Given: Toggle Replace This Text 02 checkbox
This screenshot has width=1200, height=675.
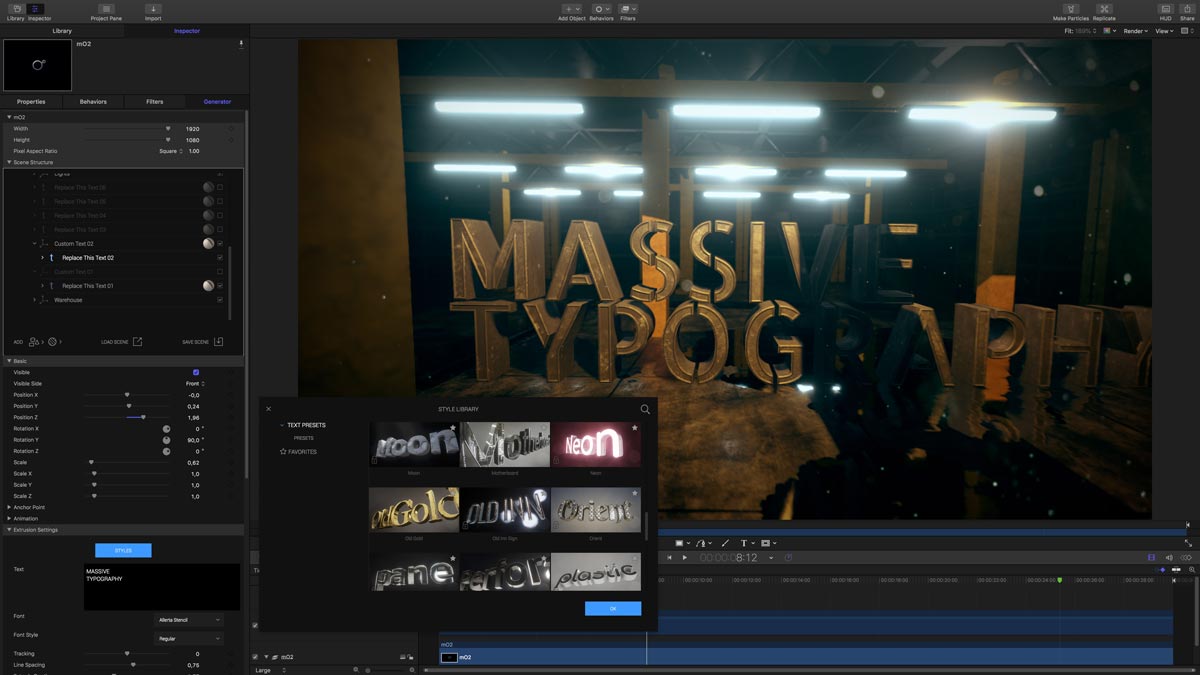Looking at the screenshot, I should pyautogui.click(x=220, y=258).
